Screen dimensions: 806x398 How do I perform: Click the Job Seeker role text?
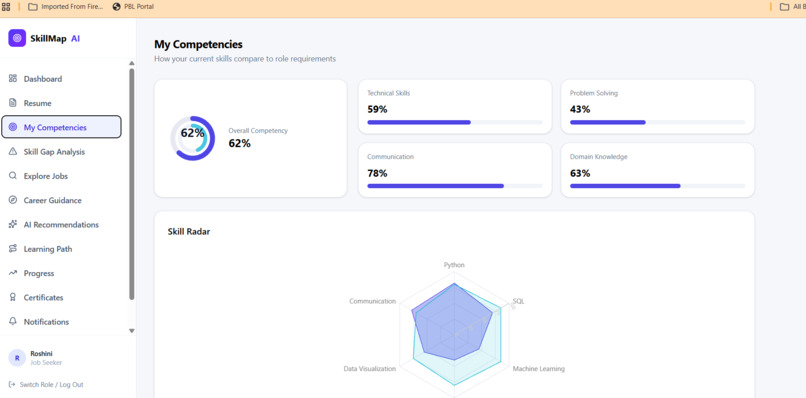tap(46, 363)
